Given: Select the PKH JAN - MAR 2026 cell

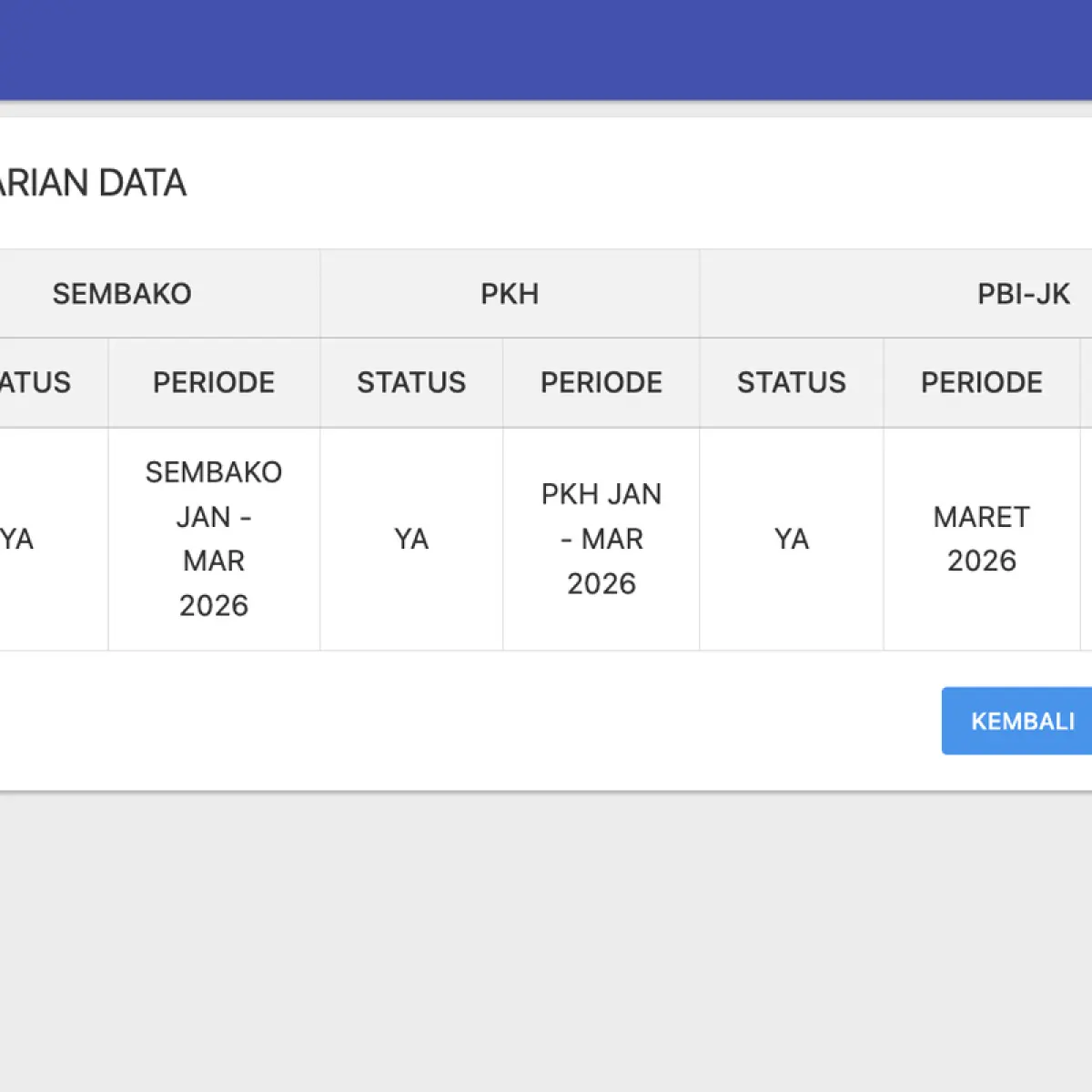Looking at the screenshot, I should tap(602, 539).
